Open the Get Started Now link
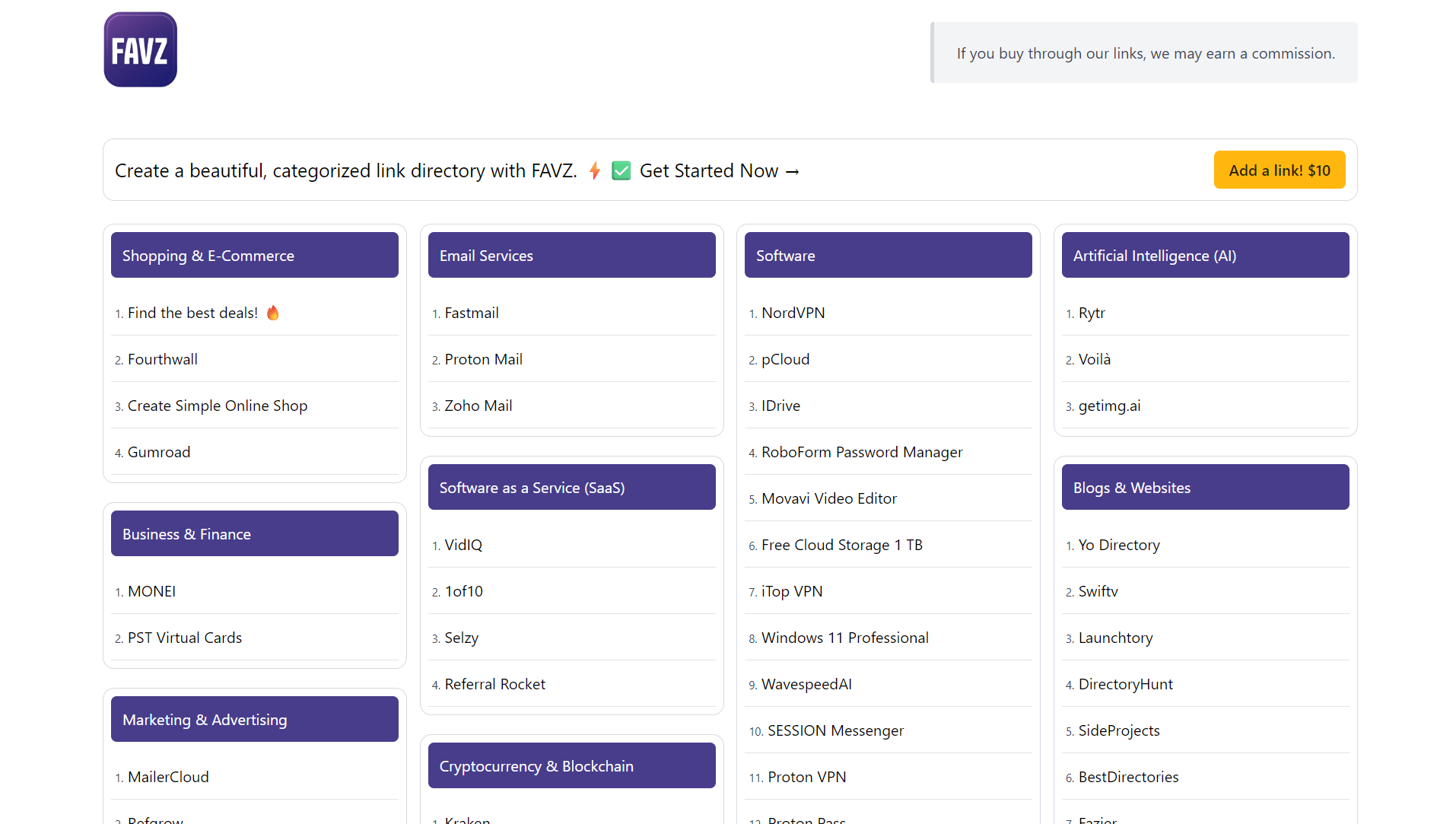 coord(719,171)
